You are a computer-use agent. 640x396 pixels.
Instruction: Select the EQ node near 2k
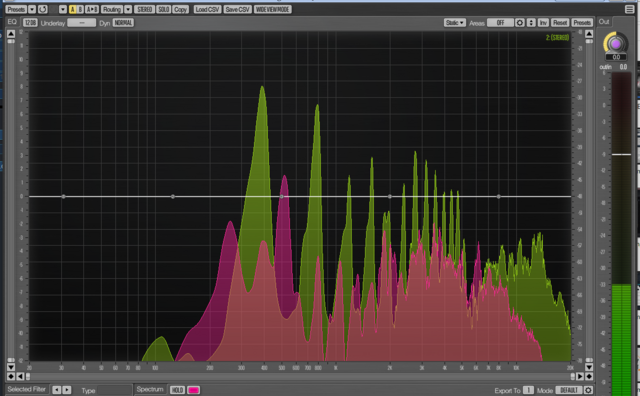click(390, 196)
